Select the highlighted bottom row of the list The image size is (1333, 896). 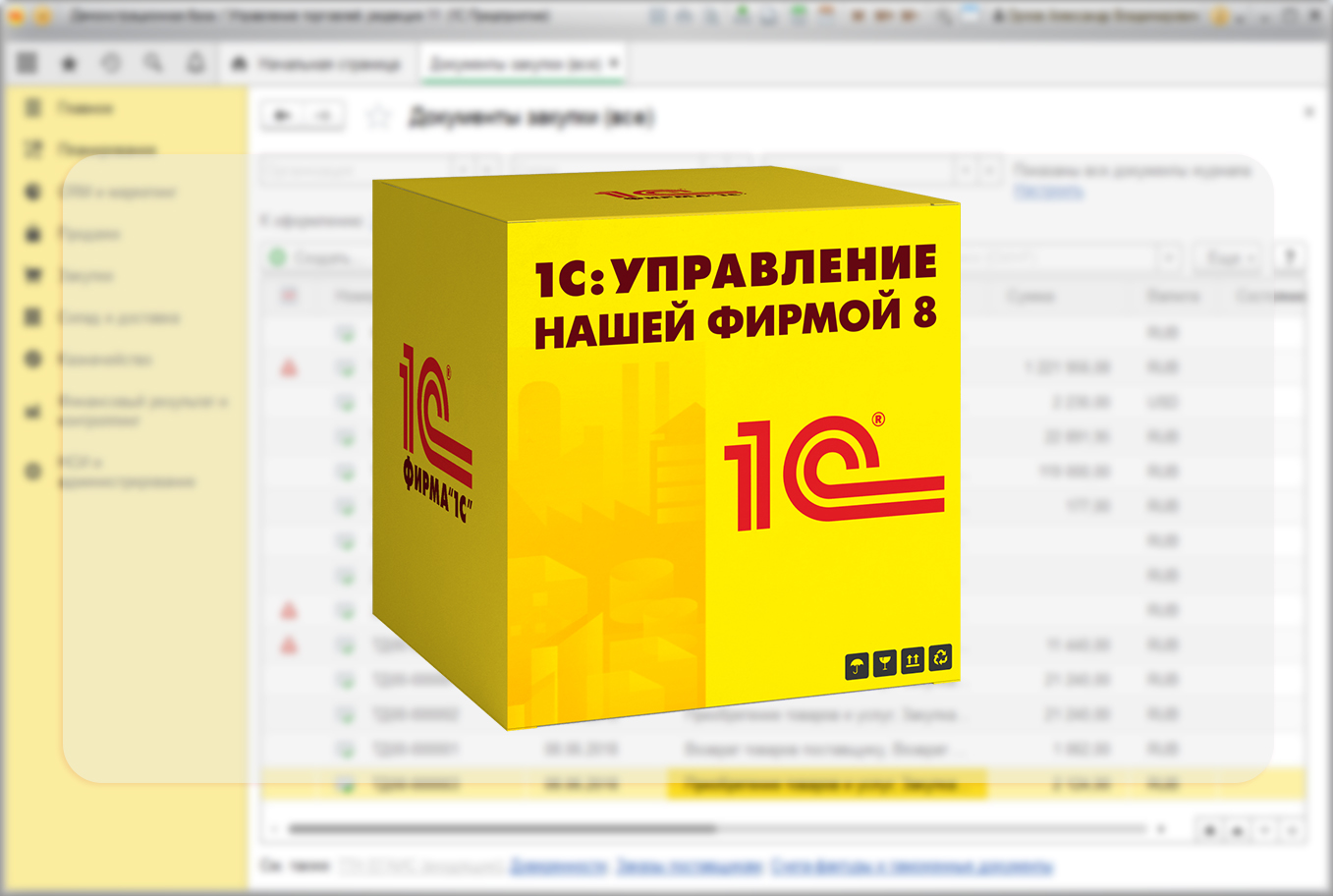(783, 784)
